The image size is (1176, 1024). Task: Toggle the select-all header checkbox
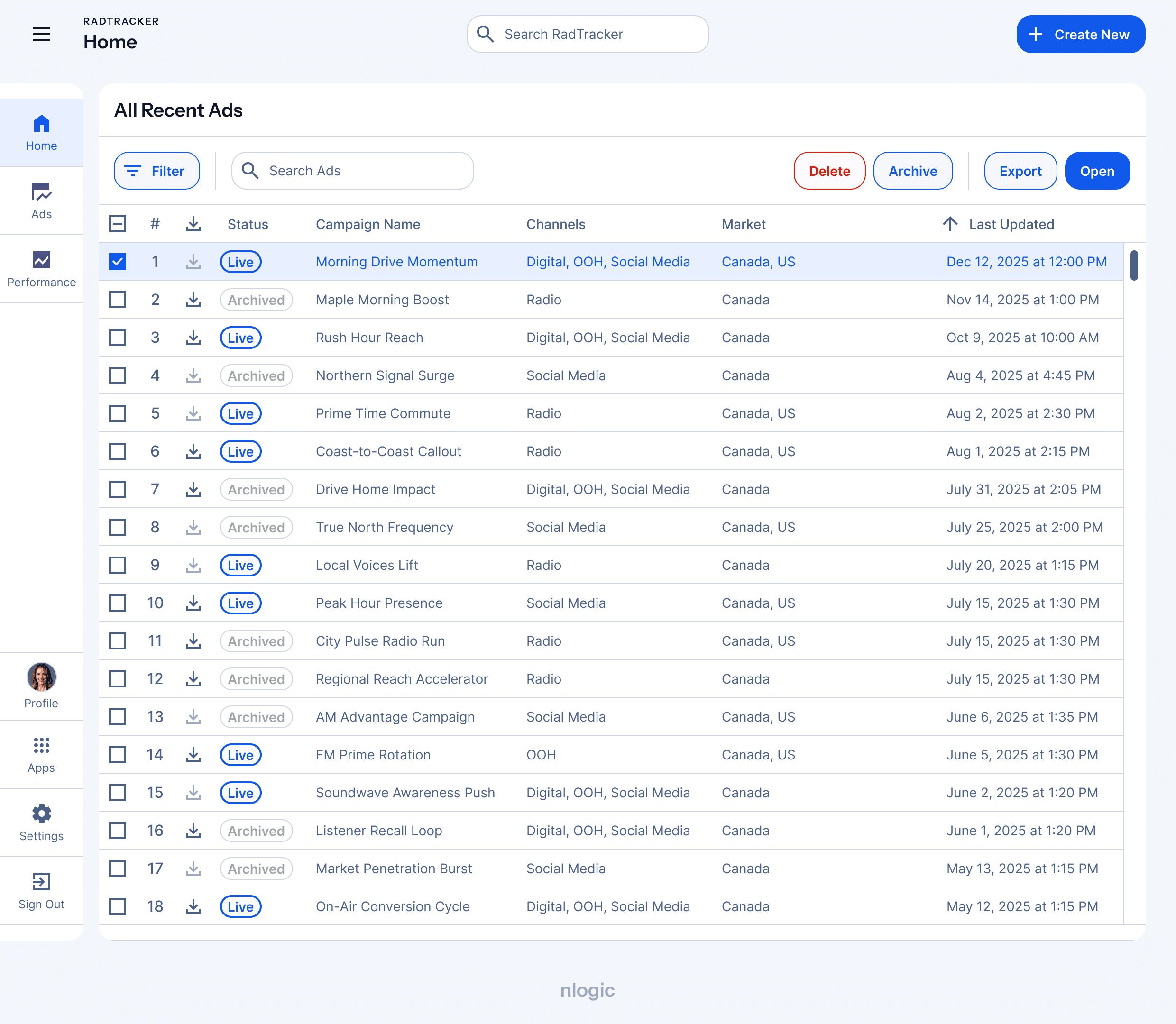[x=118, y=224]
